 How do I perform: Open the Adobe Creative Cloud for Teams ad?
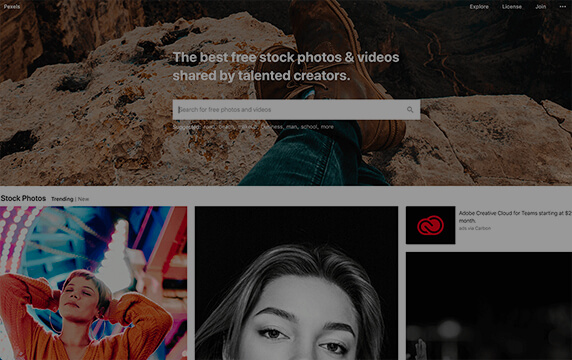515,217
